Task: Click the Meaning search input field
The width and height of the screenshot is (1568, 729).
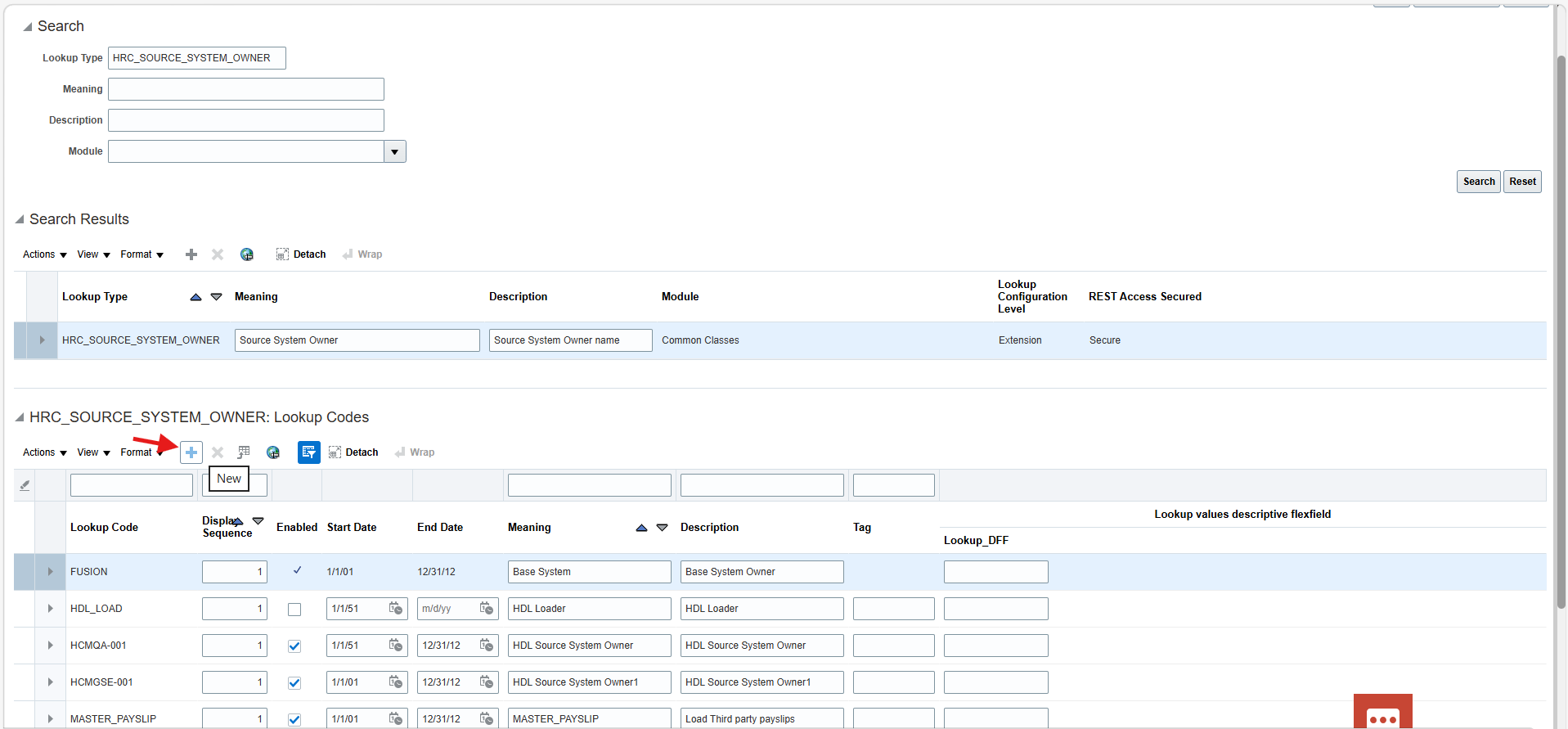Action: tap(245, 89)
